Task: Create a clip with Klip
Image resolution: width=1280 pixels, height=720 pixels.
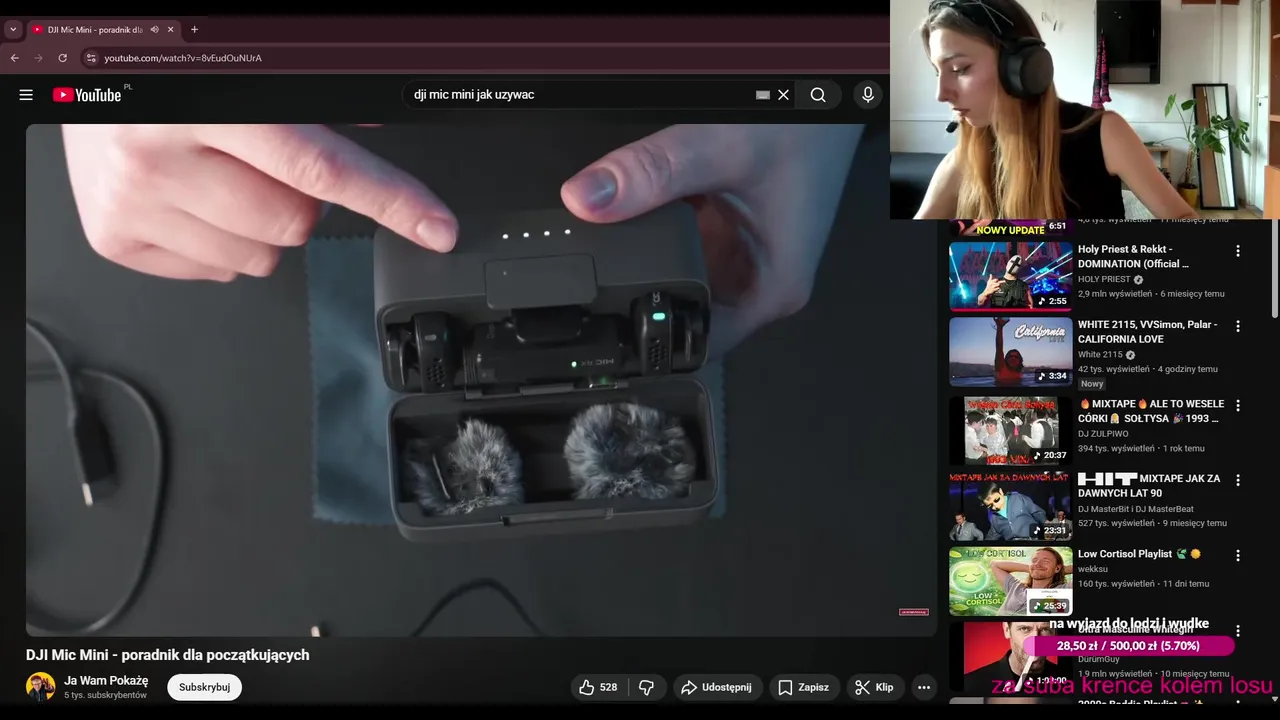Action: pyautogui.click(x=874, y=687)
